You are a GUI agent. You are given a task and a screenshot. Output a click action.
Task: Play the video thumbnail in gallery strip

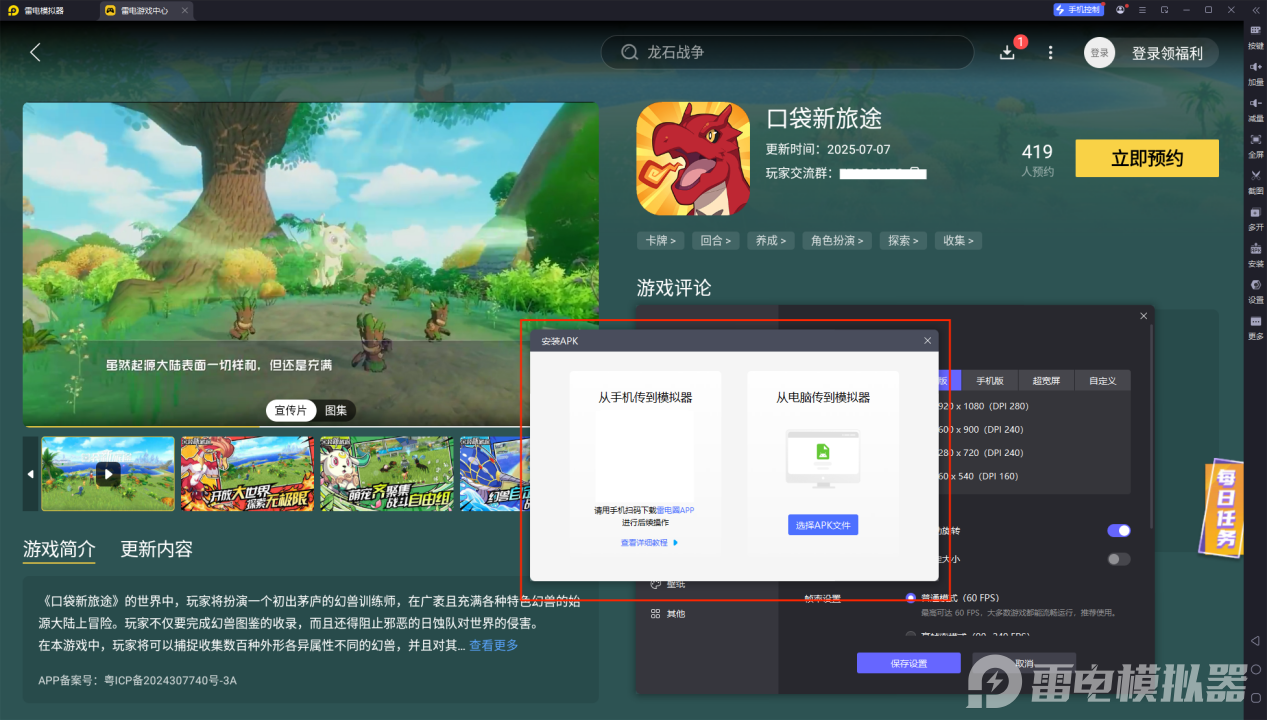point(108,474)
